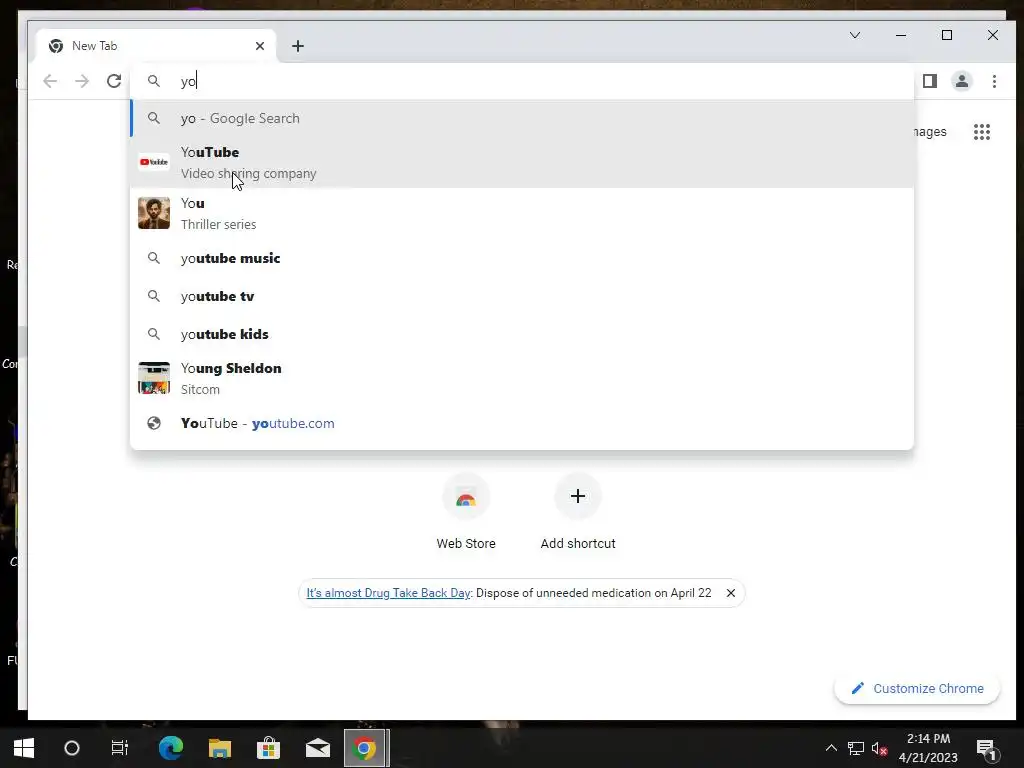1024x768 pixels.
Task: Open network status tray icon
Action: click(x=856, y=748)
